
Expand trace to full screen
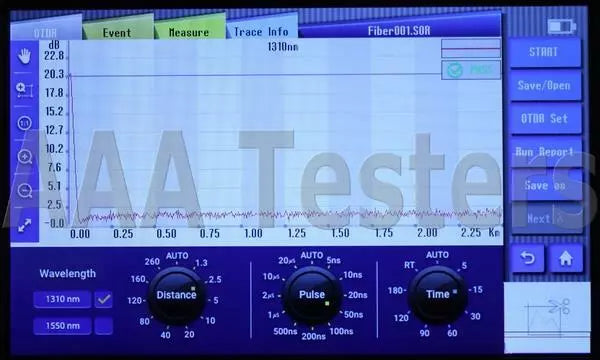24,225
